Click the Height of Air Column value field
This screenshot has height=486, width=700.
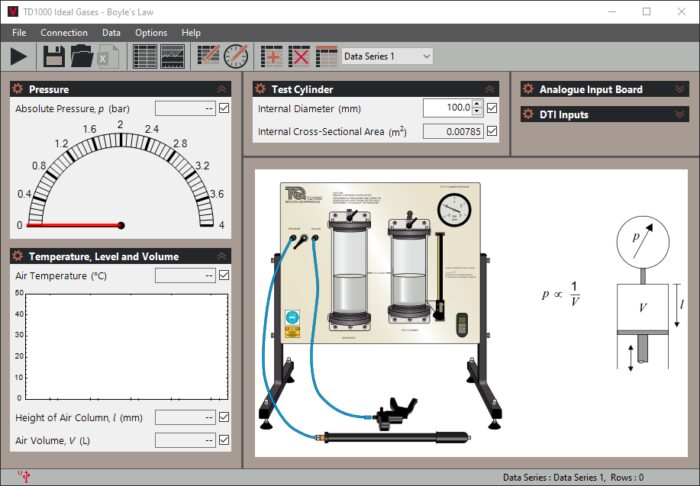pyautogui.click(x=185, y=417)
